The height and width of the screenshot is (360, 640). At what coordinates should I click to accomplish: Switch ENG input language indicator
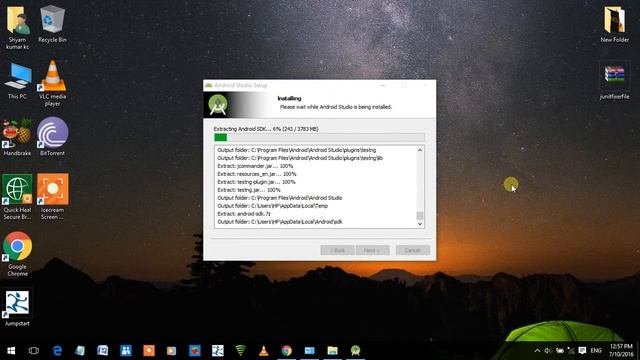[596, 351]
